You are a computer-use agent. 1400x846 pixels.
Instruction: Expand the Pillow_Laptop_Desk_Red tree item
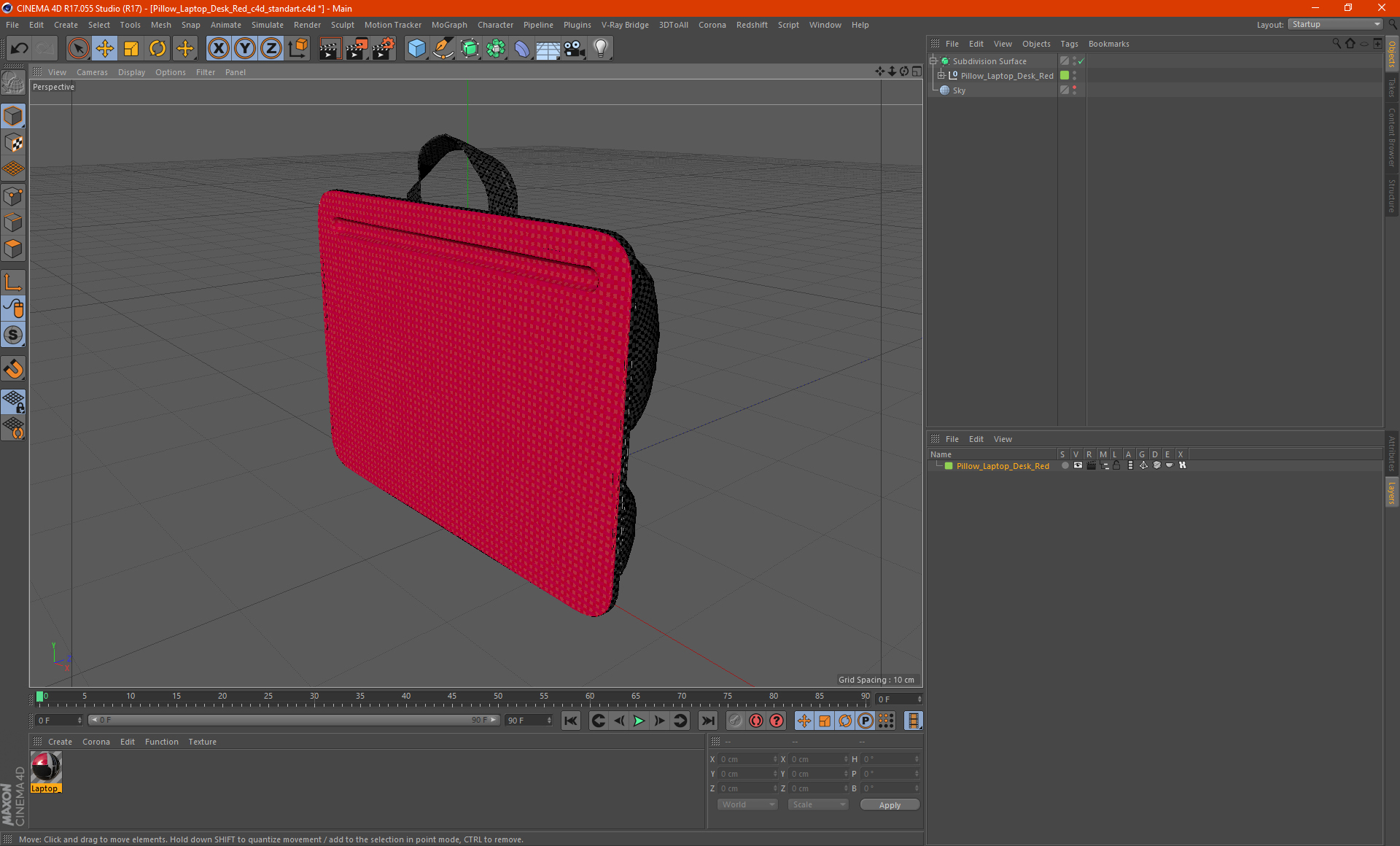[x=941, y=76]
